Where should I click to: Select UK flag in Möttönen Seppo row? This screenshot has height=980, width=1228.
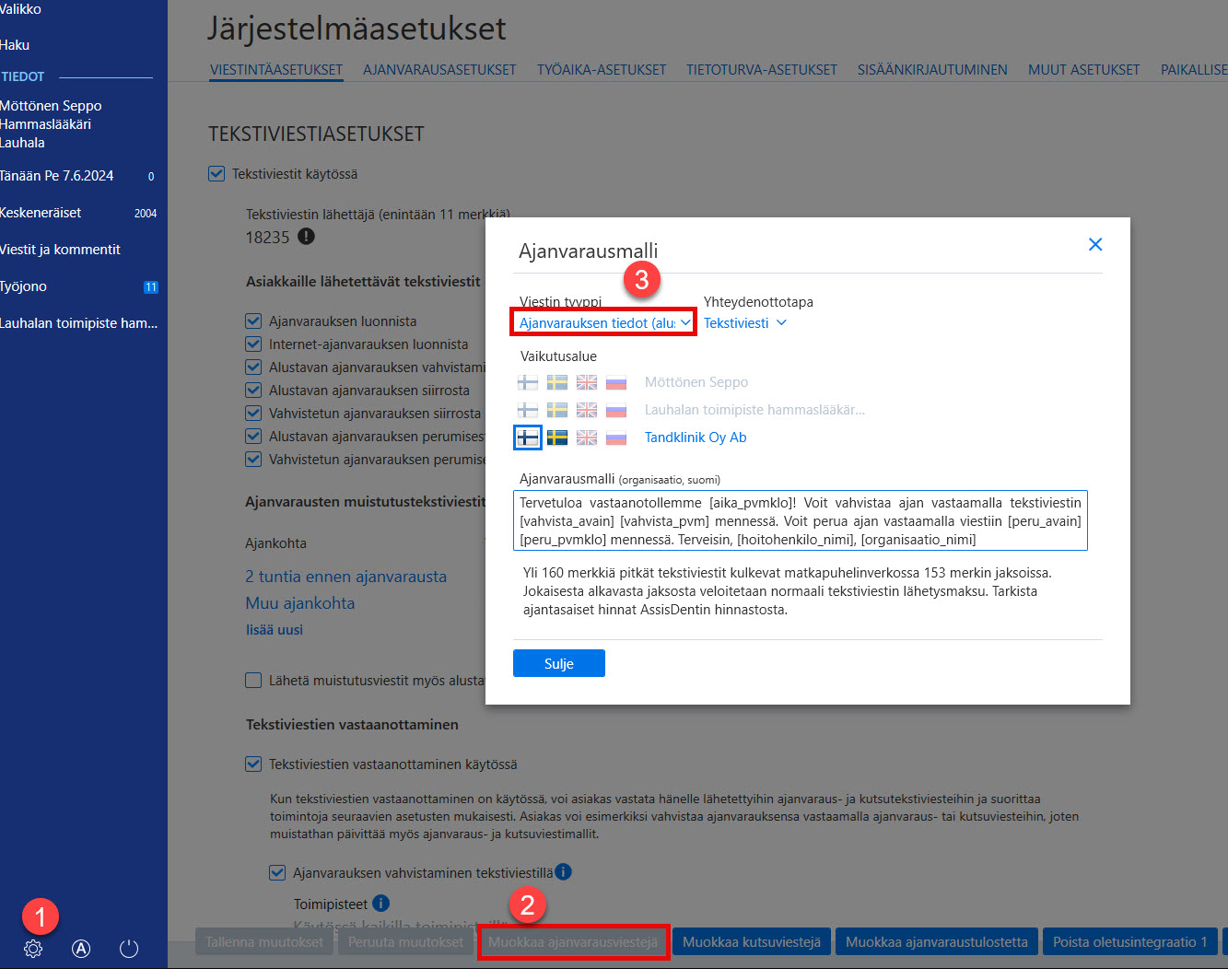click(x=587, y=382)
